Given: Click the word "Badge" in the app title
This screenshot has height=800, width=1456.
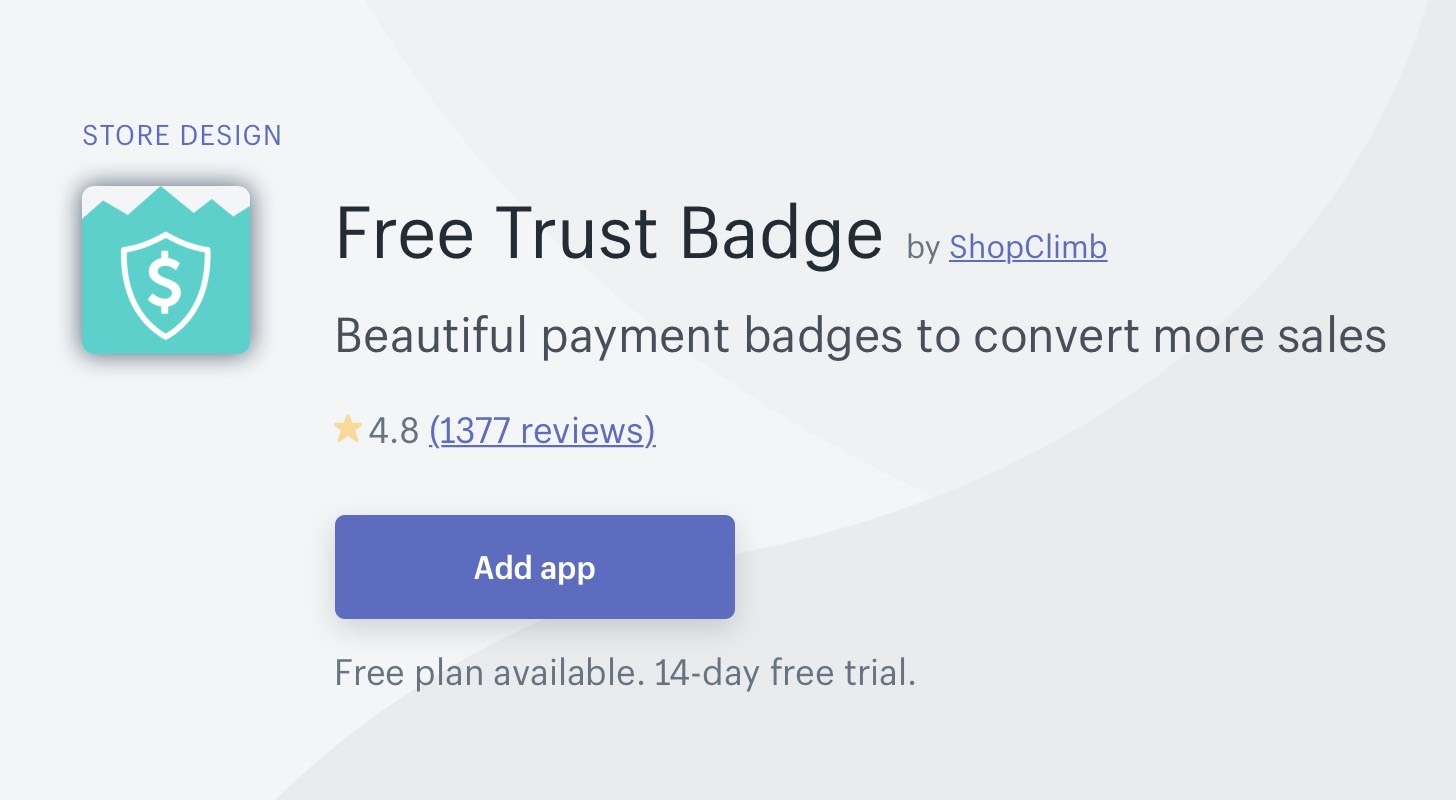Looking at the screenshot, I should tap(782, 233).
